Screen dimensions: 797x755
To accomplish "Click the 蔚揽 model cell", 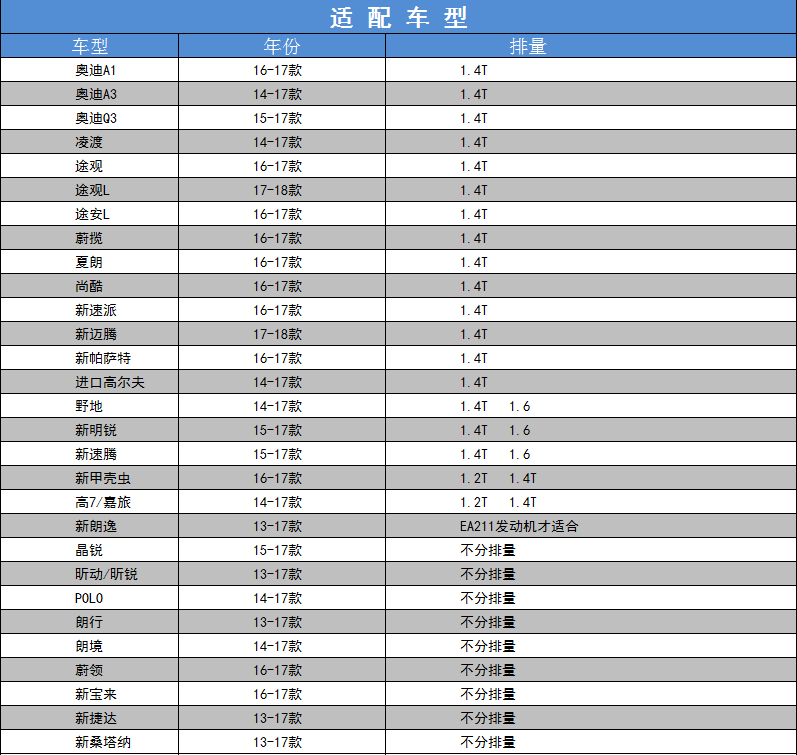I will pyautogui.click(x=89, y=238).
